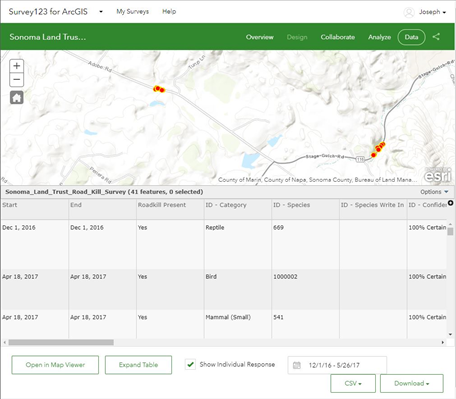Switch to the Collaborate tab
This screenshot has height=399, width=456.
pyautogui.click(x=338, y=37)
